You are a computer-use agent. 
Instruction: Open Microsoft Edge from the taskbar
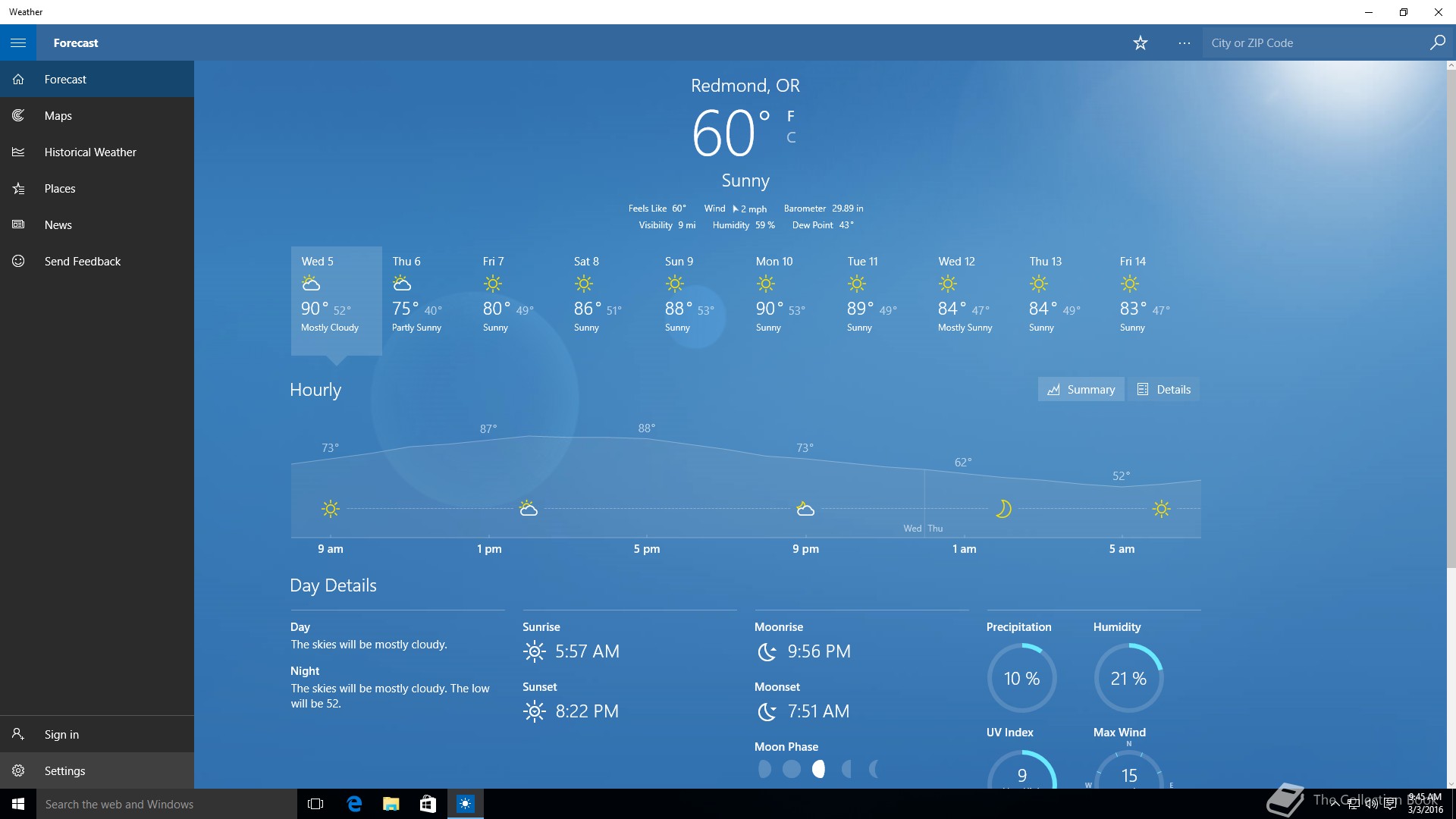354,804
